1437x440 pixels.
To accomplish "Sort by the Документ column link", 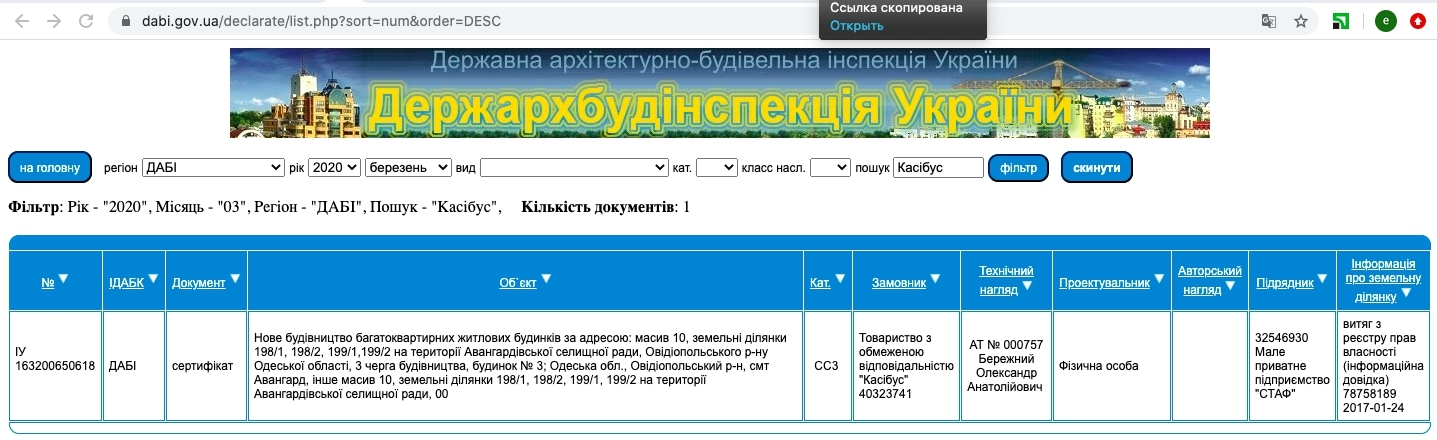I will (x=199, y=283).
